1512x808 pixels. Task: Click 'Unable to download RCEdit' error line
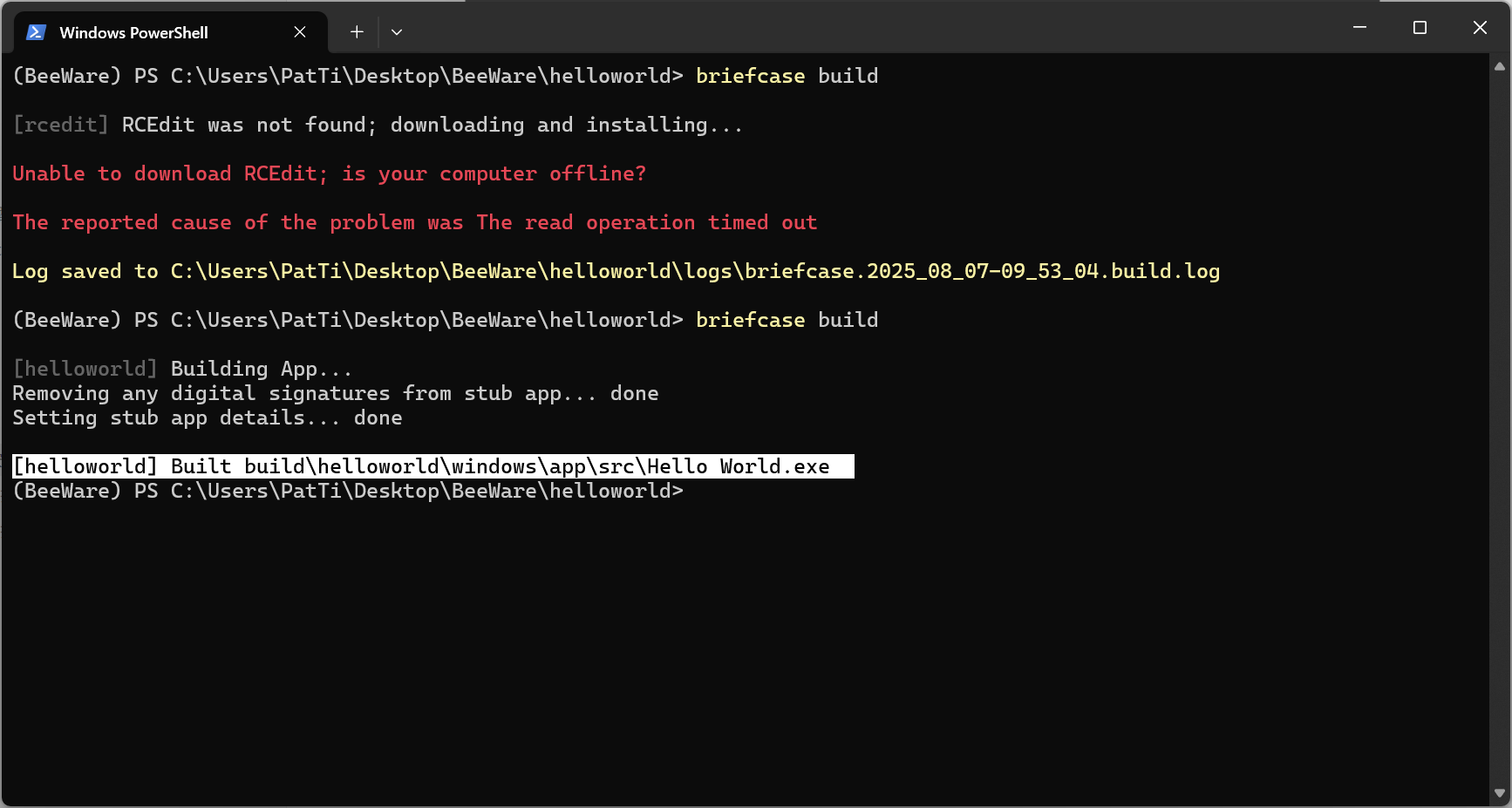[330, 173]
